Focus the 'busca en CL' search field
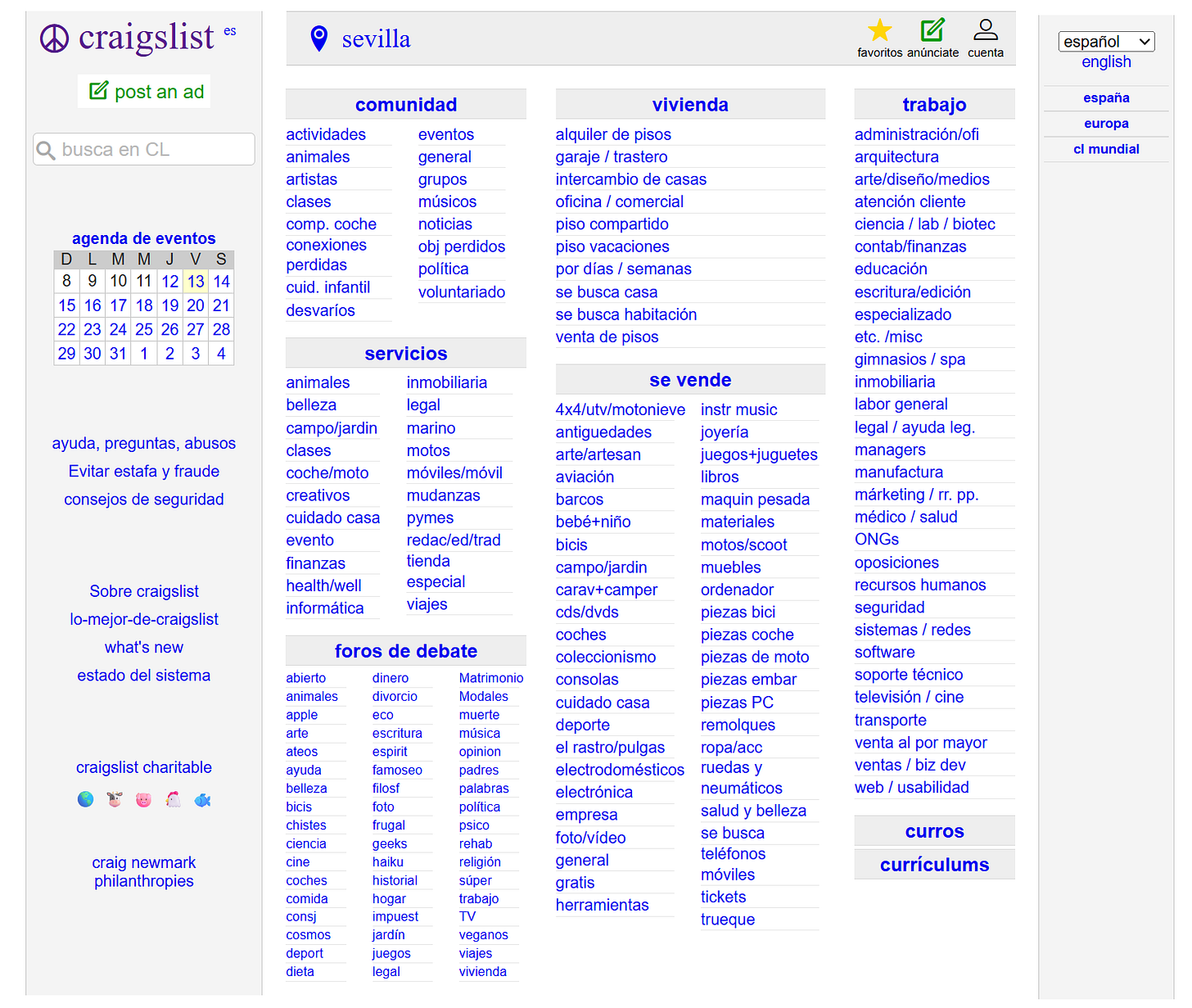This screenshot has width=1192, height=1008. (x=144, y=149)
